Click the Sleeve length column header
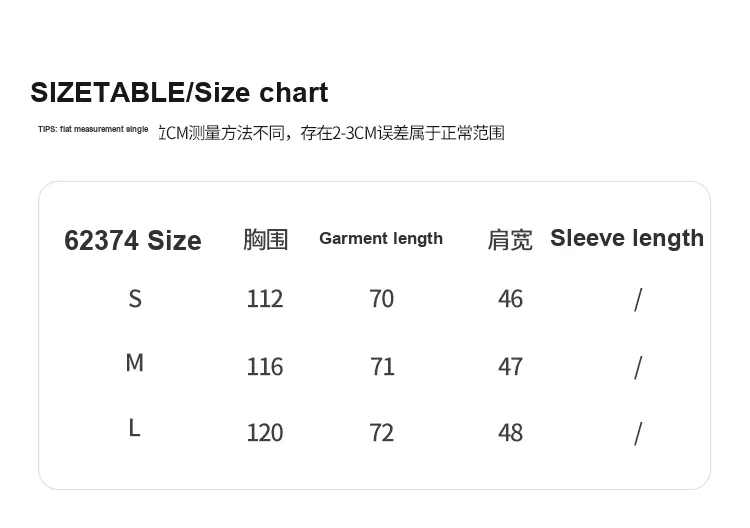Screen dimensions: 750x528 [x=627, y=238]
